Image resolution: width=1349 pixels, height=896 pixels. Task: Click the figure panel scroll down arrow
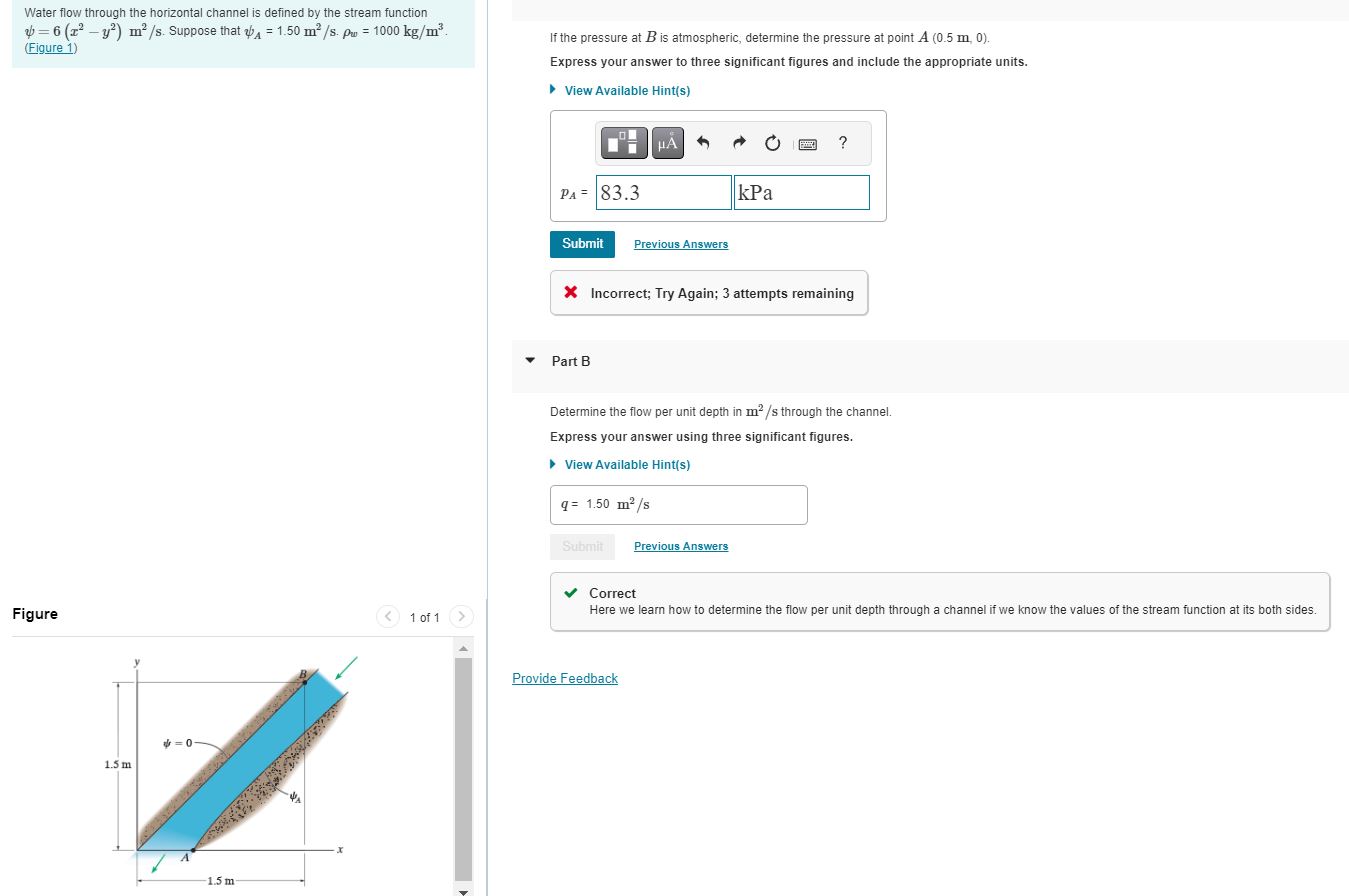(463, 889)
